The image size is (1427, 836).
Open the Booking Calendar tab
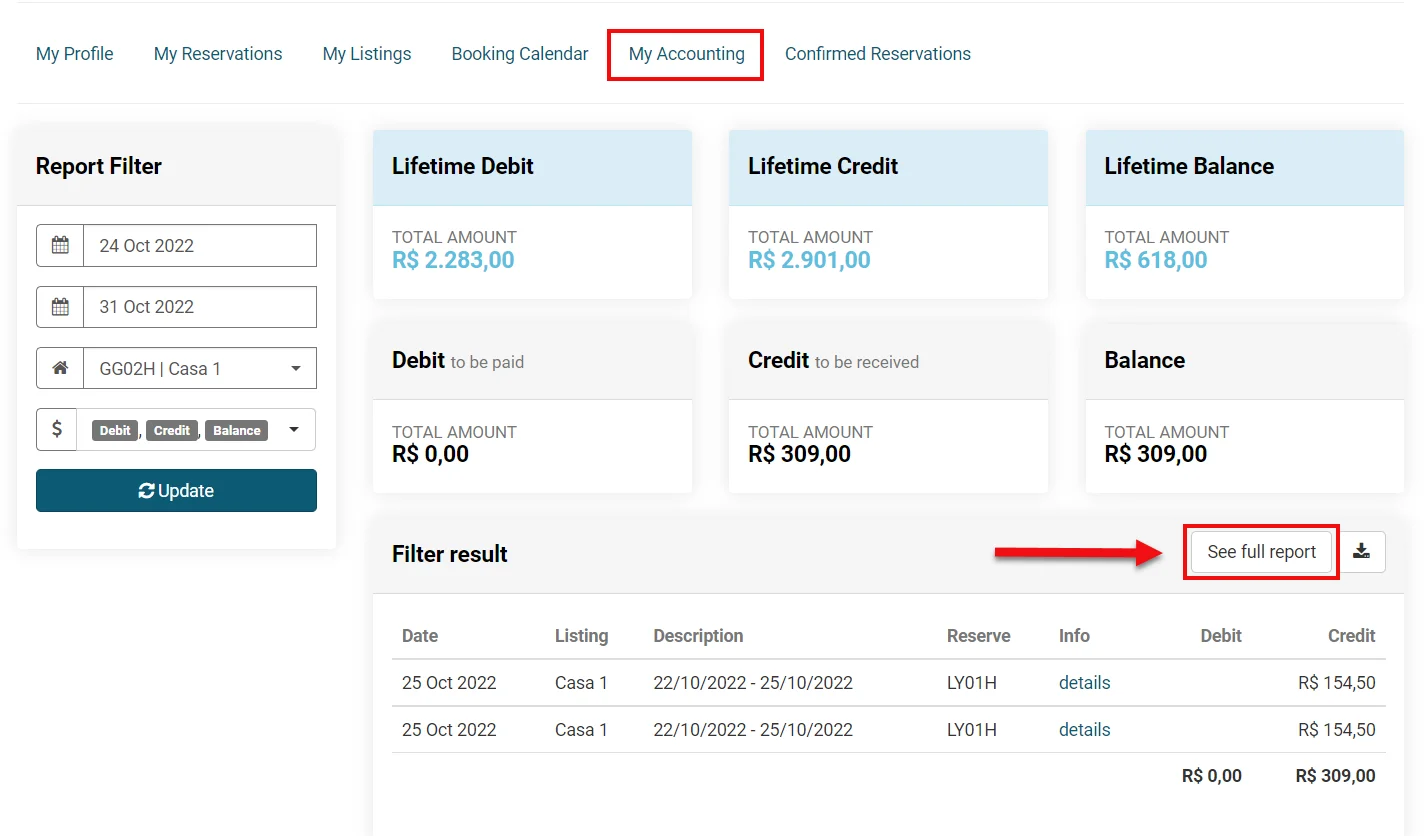coord(520,54)
